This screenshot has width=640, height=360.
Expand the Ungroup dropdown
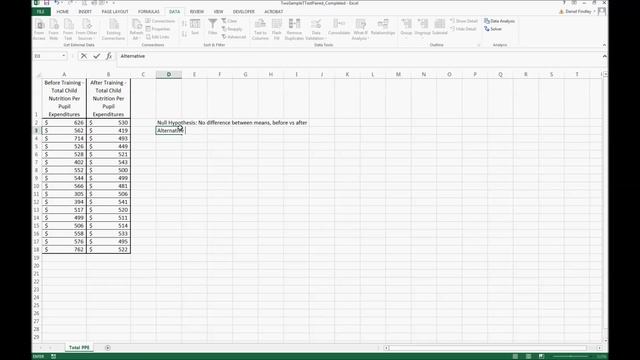(422, 38)
